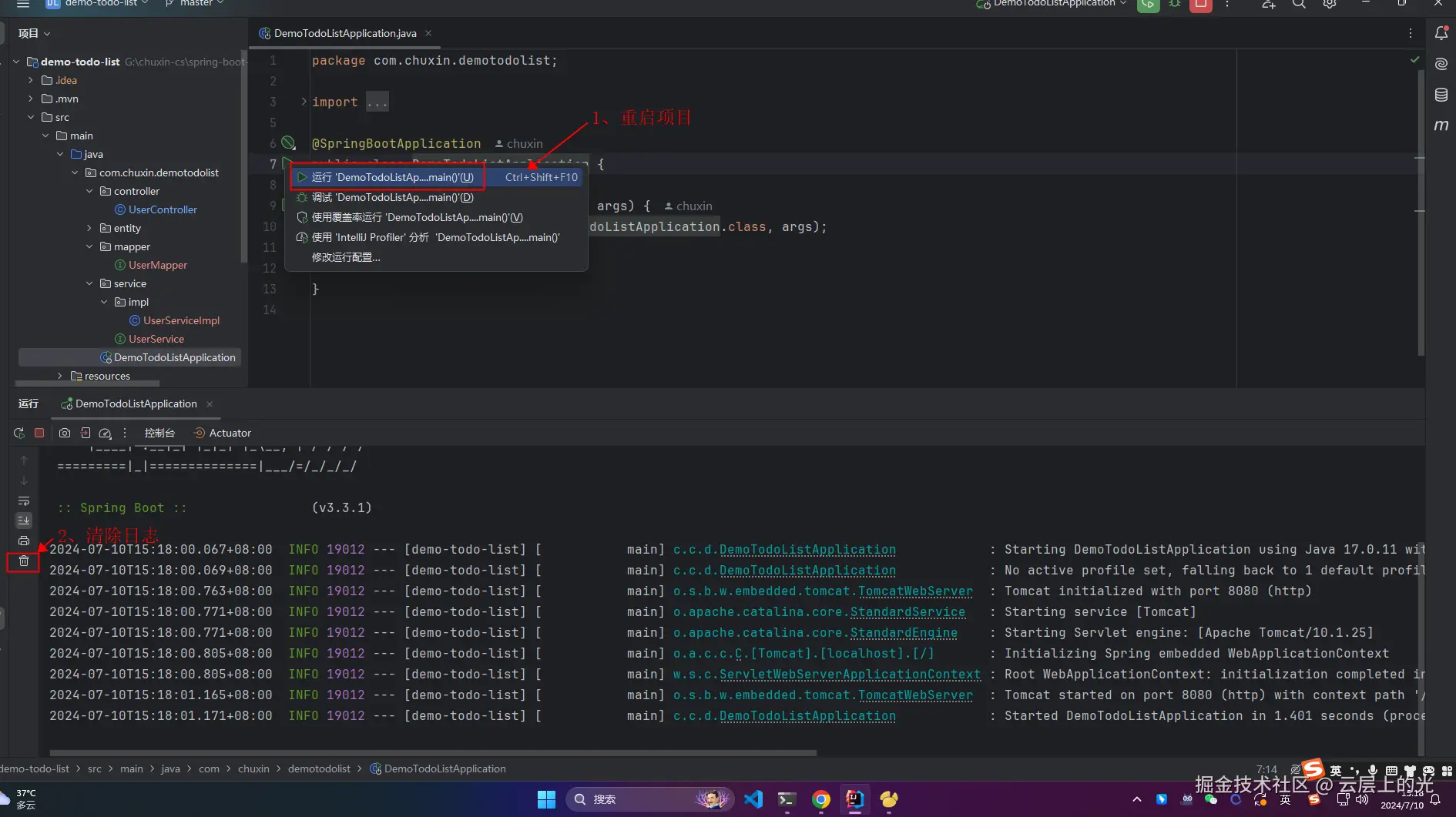Choose 修改运行配置... menu option
Screen dimensions: 1456x817
coord(437,257)
